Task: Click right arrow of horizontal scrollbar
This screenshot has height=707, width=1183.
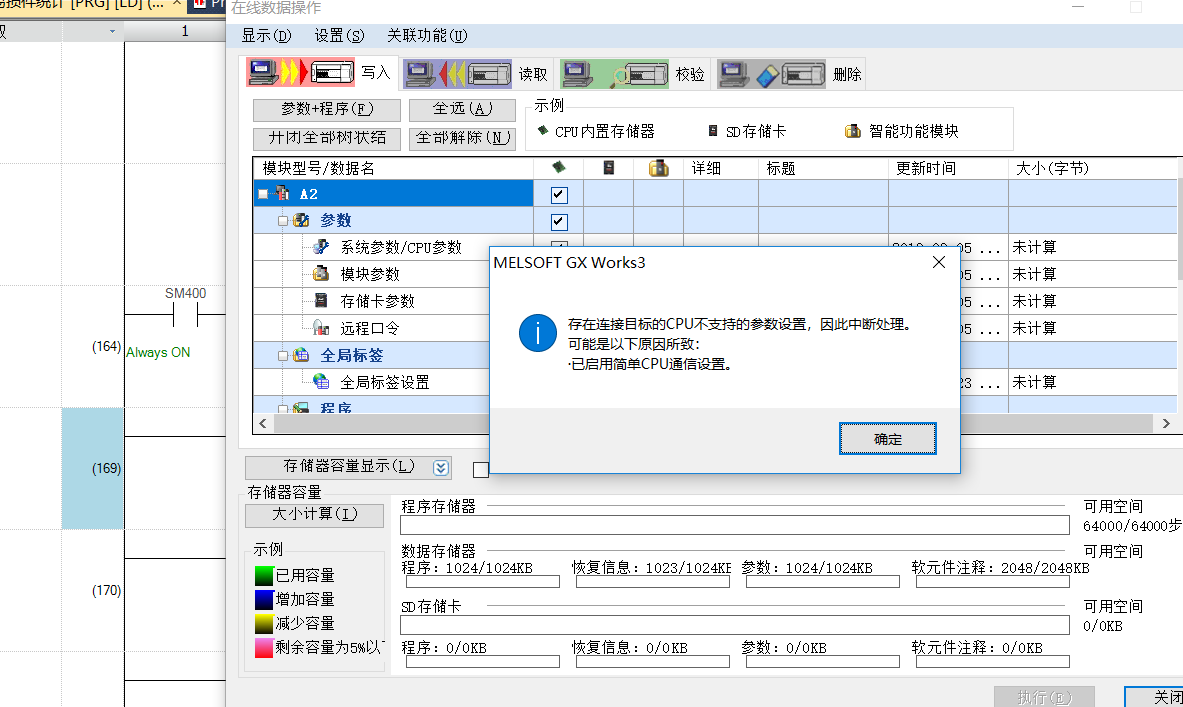Action: point(1166,424)
